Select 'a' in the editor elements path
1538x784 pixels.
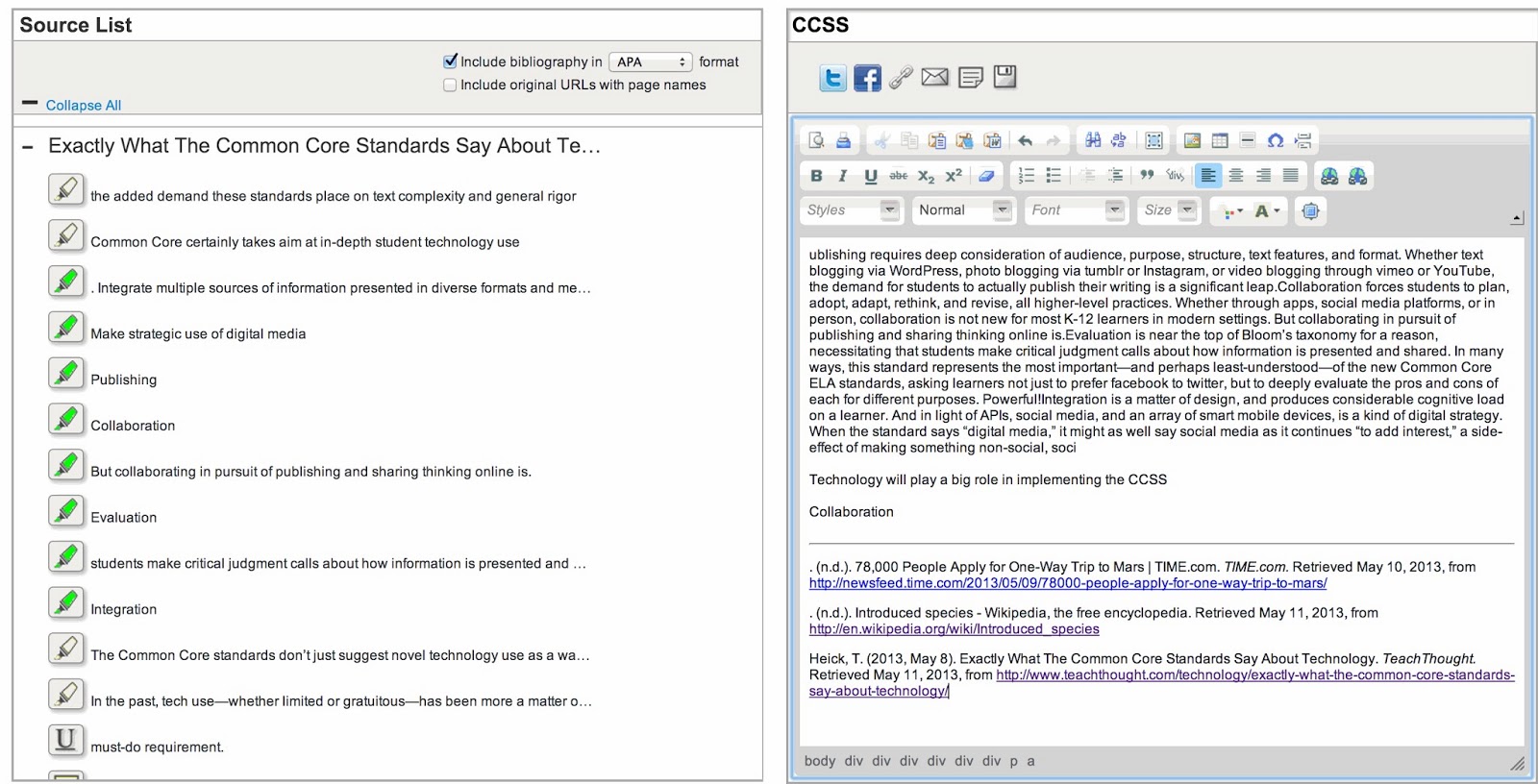pos(1031,761)
